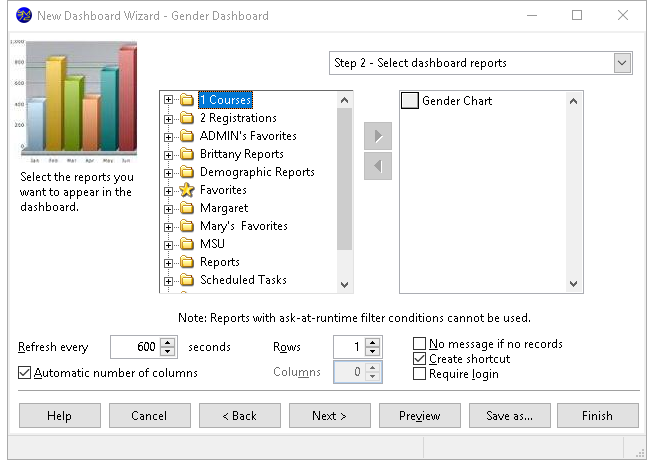The height and width of the screenshot is (467, 654).
Task: Click the Help button
Action: pyautogui.click(x=60, y=415)
